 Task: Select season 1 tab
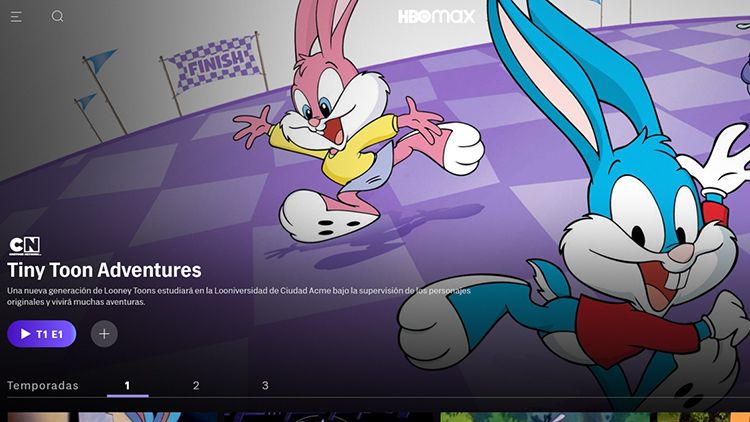pos(127,385)
